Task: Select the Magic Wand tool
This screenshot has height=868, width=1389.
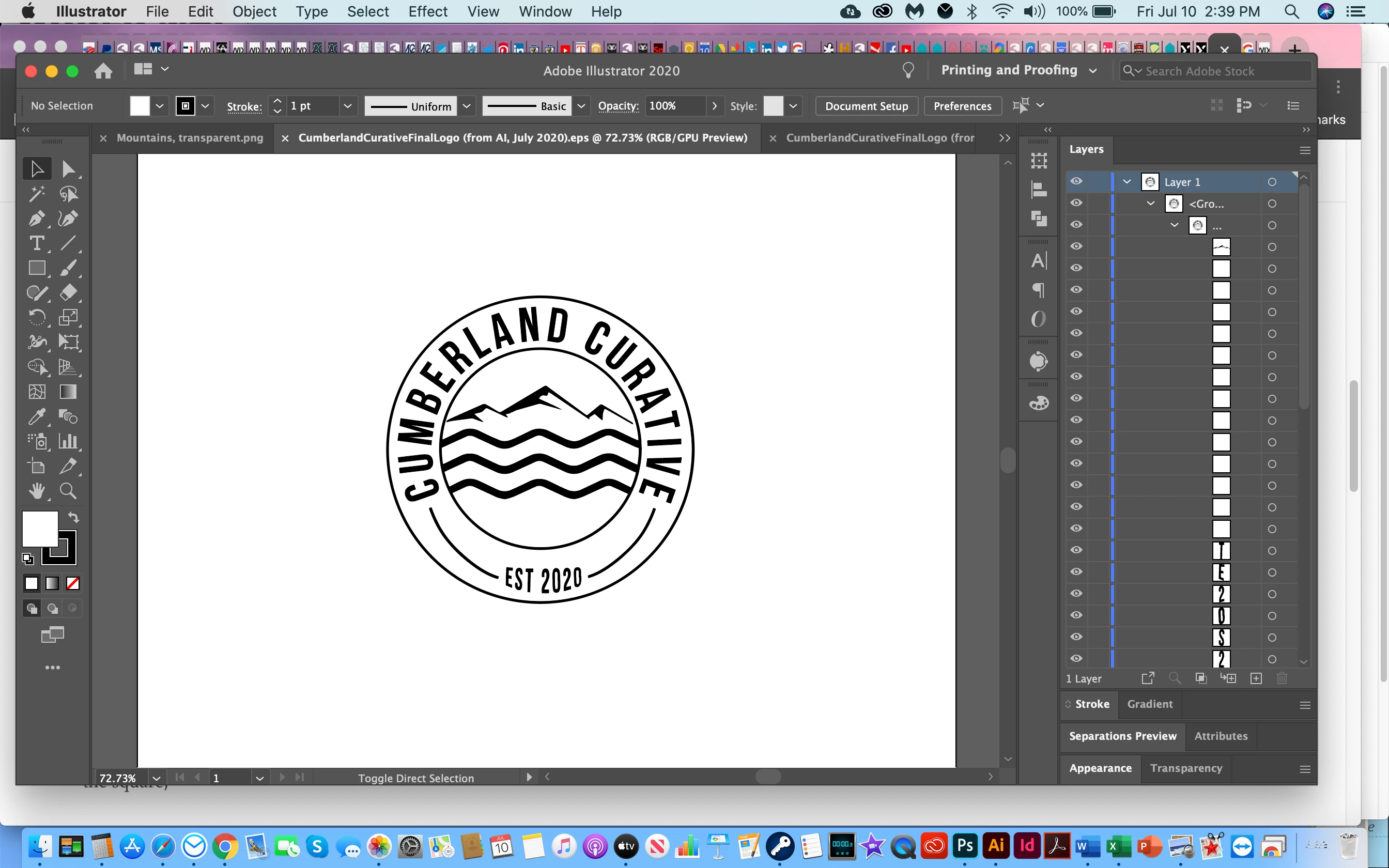Action: click(36, 194)
